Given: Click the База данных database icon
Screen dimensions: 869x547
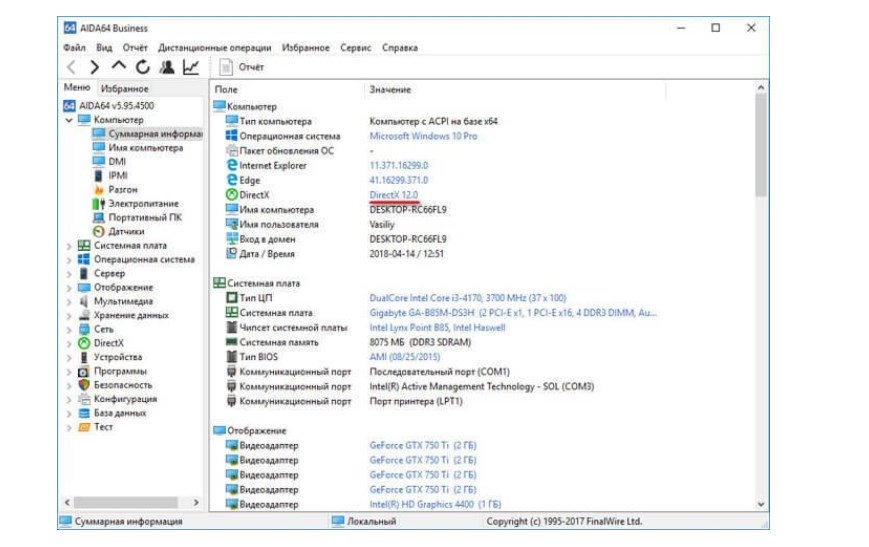Looking at the screenshot, I should tap(84, 413).
